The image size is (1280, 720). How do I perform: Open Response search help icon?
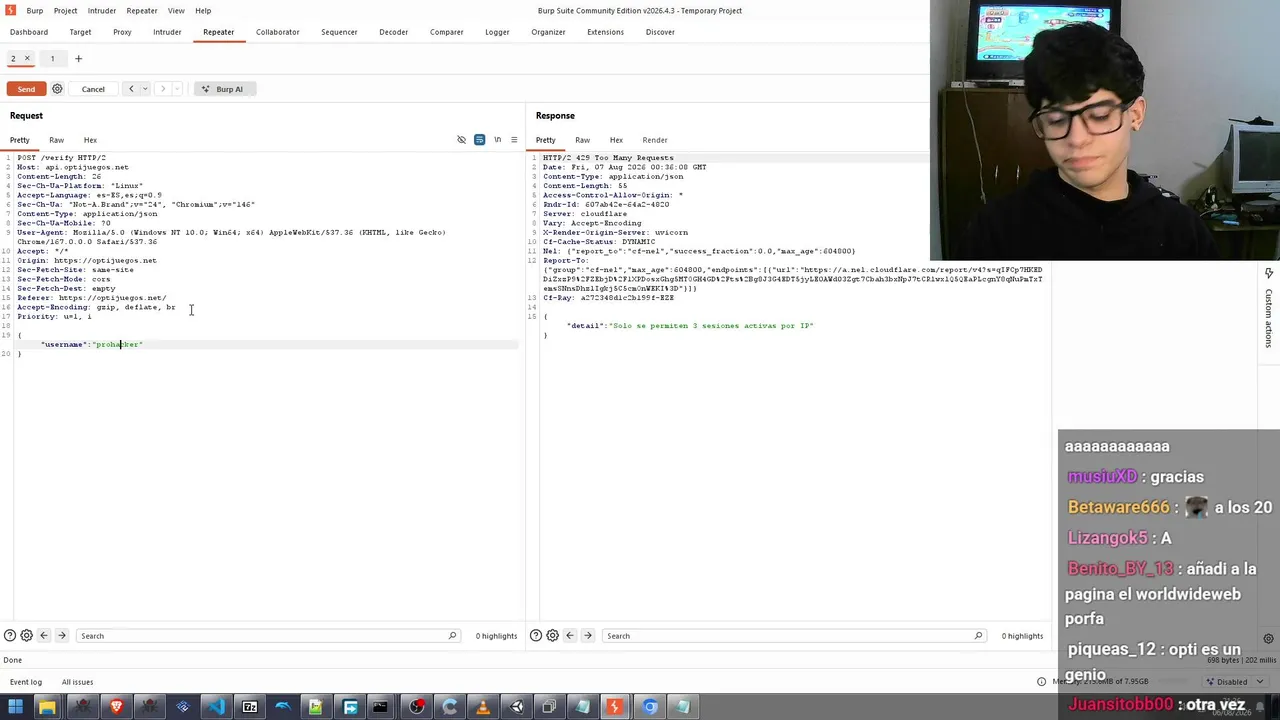tap(536, 636)
